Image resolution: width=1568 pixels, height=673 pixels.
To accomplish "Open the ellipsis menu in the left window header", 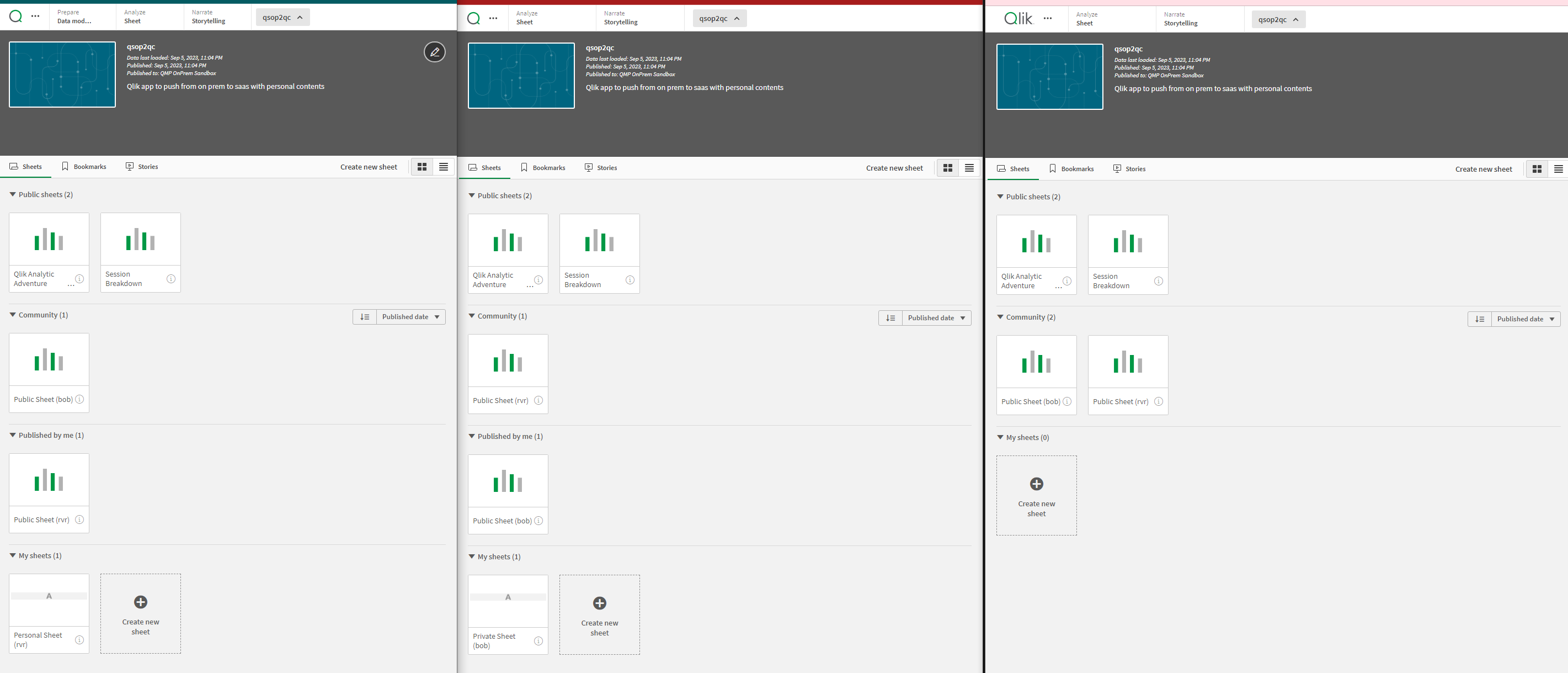I will 35,17.
